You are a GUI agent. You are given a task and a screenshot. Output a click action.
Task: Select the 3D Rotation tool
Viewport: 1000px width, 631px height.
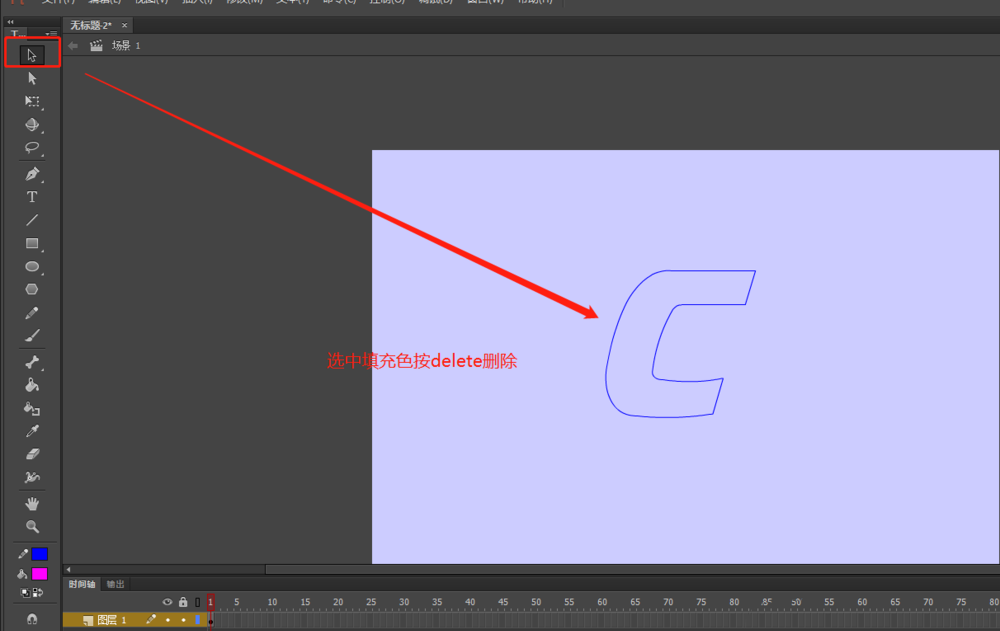(x=32, y=124)
